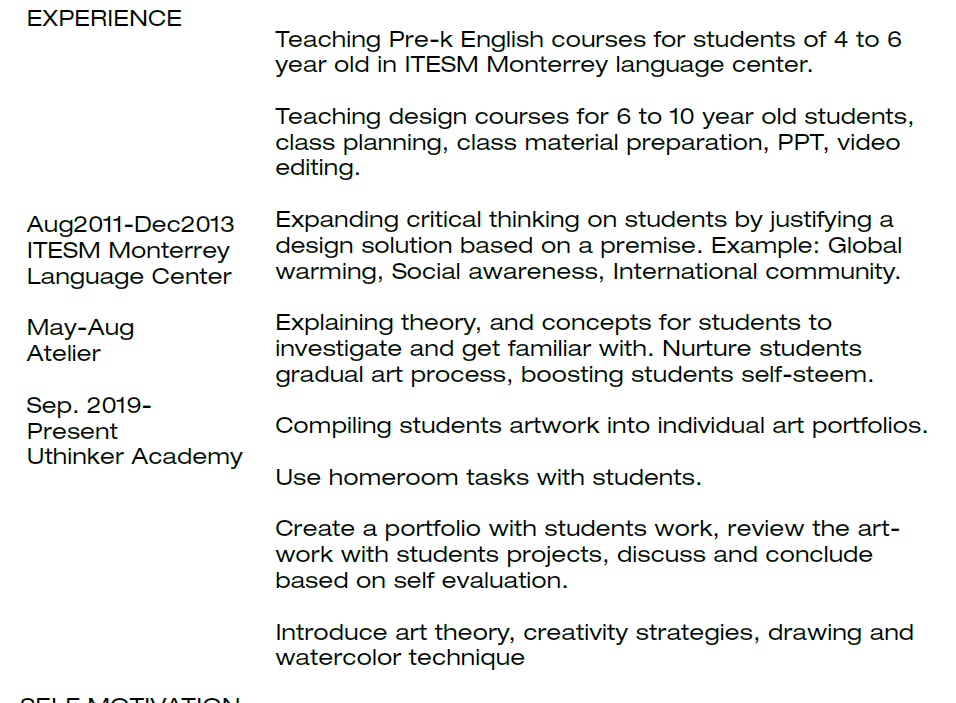Click the 'Uthinker Academy' employer name
This screenshot has width=956, height=703.
pyautogui.click(x=135, y=456)
